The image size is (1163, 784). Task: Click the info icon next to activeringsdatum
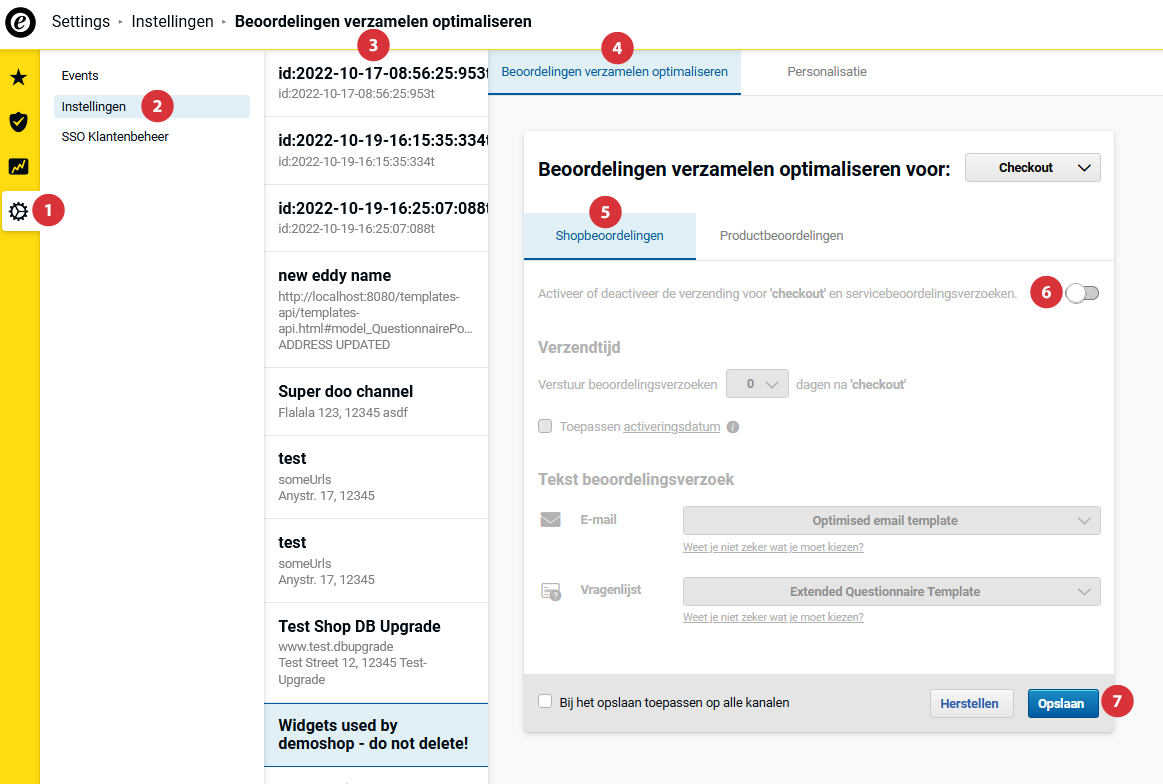tap(733, 427)
